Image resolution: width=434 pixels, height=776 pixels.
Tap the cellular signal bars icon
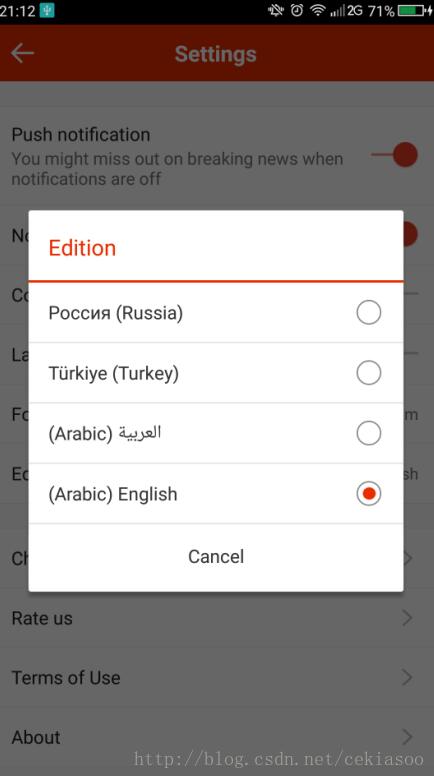338,10
